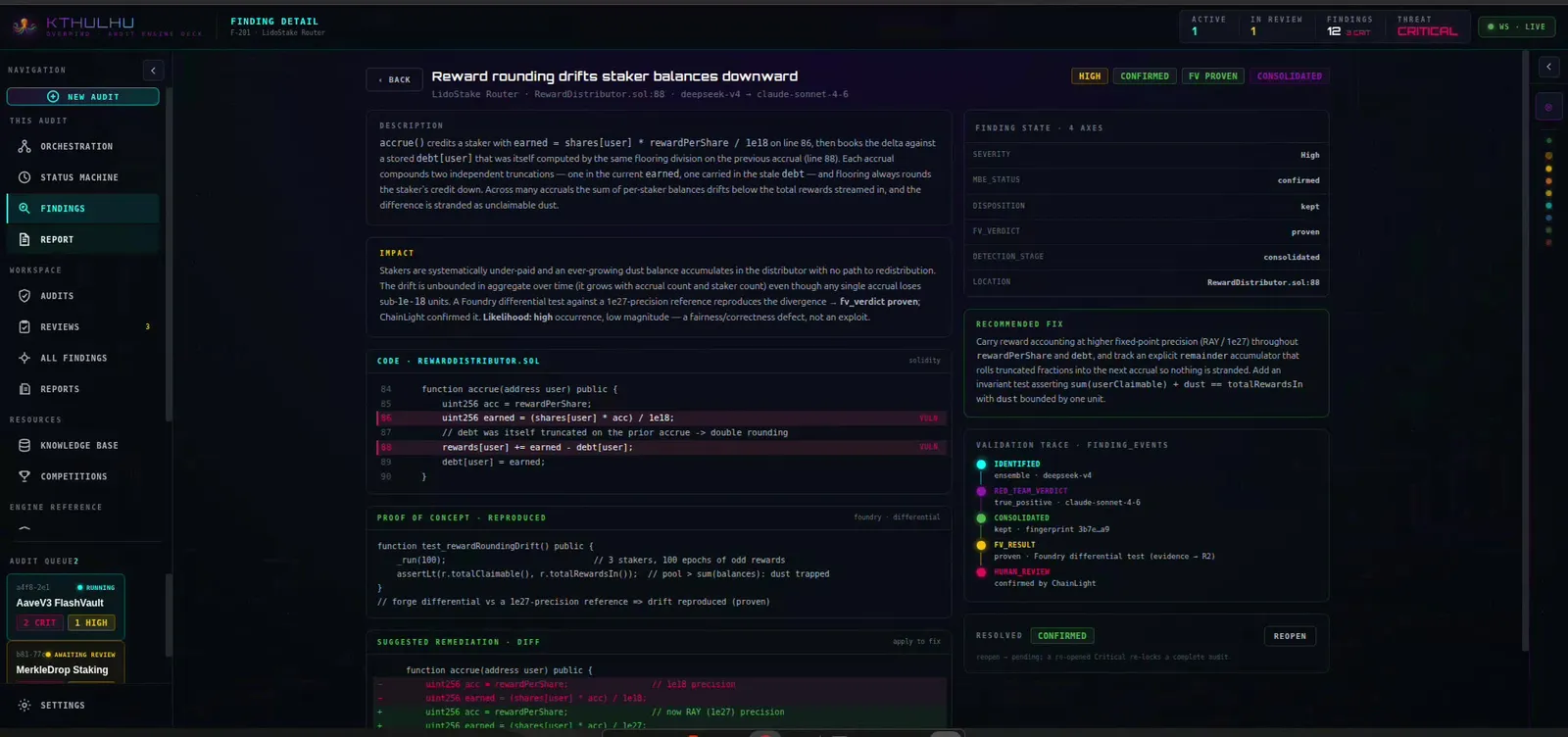Viewport: 1568px width, 737px height.
Task: Open Competitions in Resources
Action: [83, 476]
